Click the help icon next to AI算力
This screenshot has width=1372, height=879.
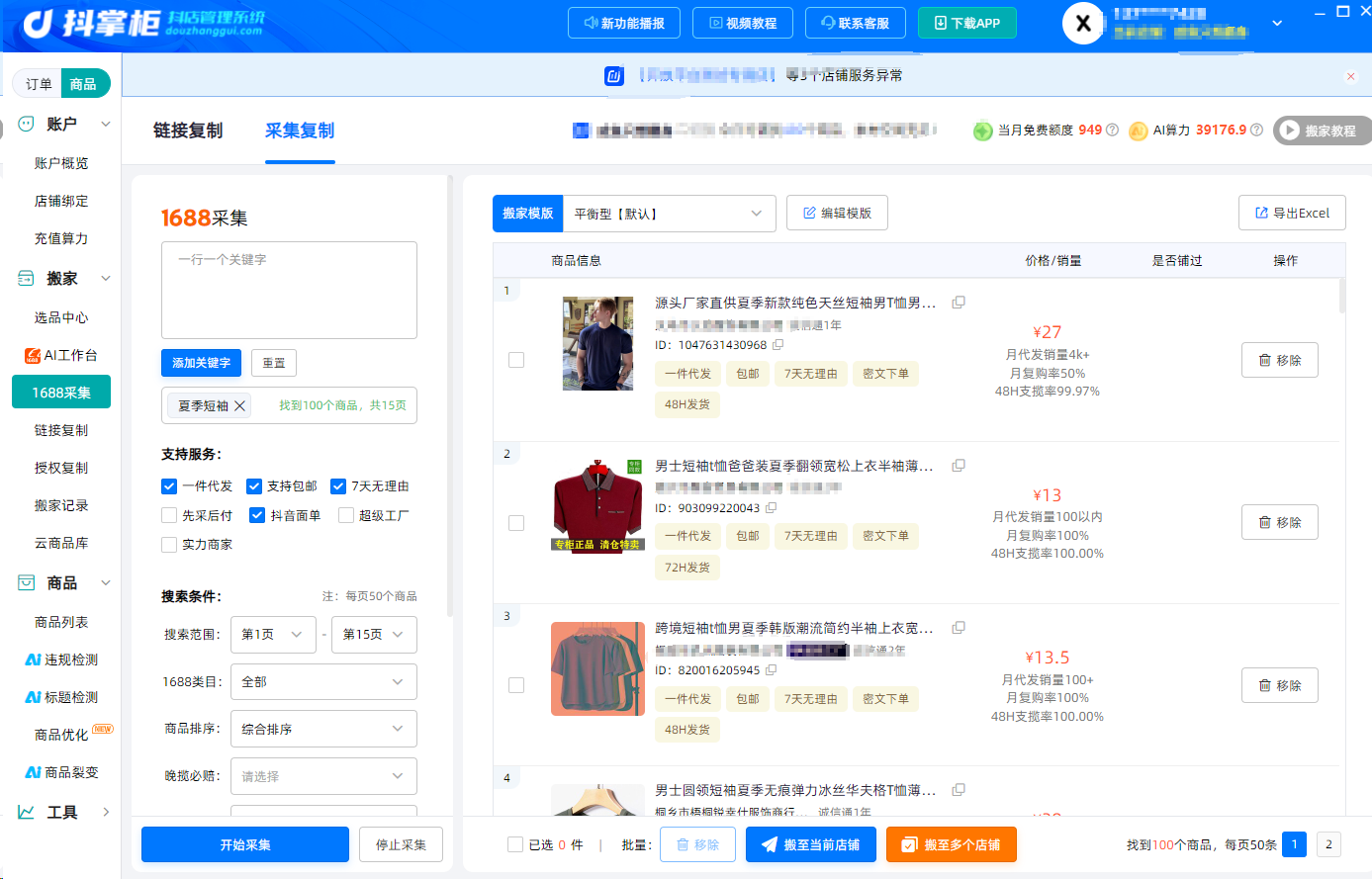click(x=1256, y=131)
